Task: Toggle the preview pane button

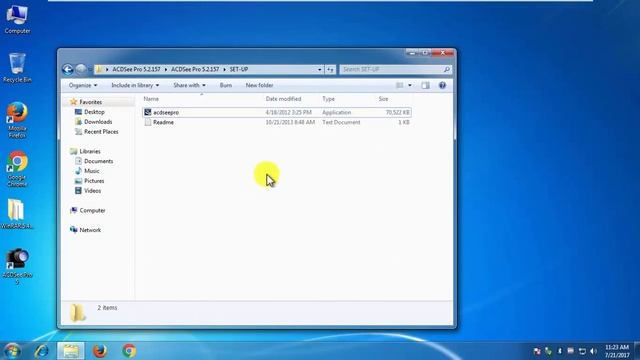Action: coord(425,85)
